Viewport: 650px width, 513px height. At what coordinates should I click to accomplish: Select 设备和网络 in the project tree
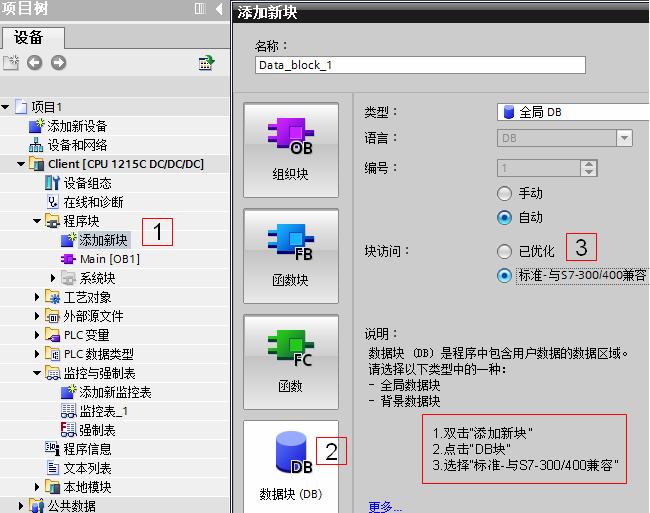pyautogui.click(x=77, y=145)
